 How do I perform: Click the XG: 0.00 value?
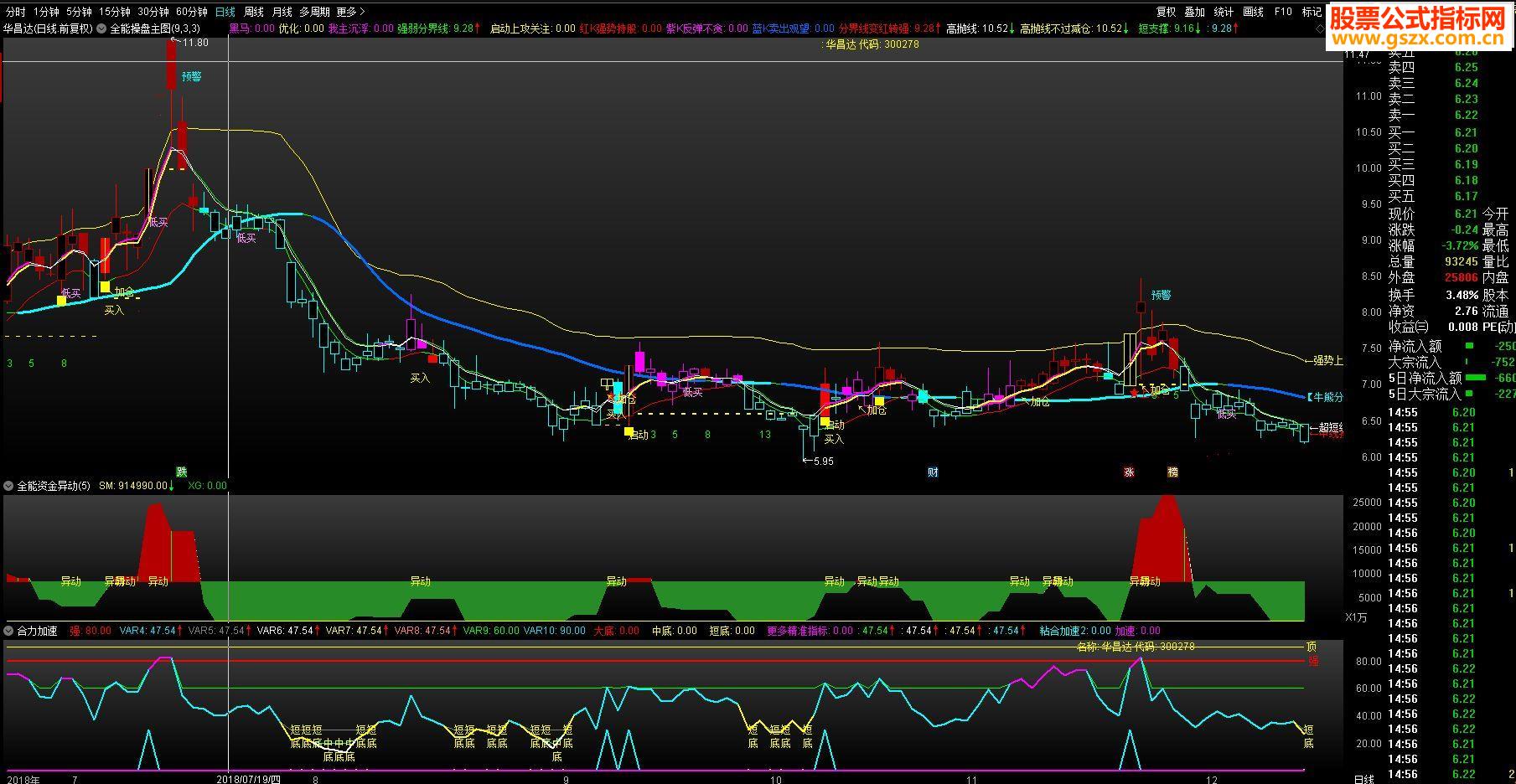tap(207, 486)
